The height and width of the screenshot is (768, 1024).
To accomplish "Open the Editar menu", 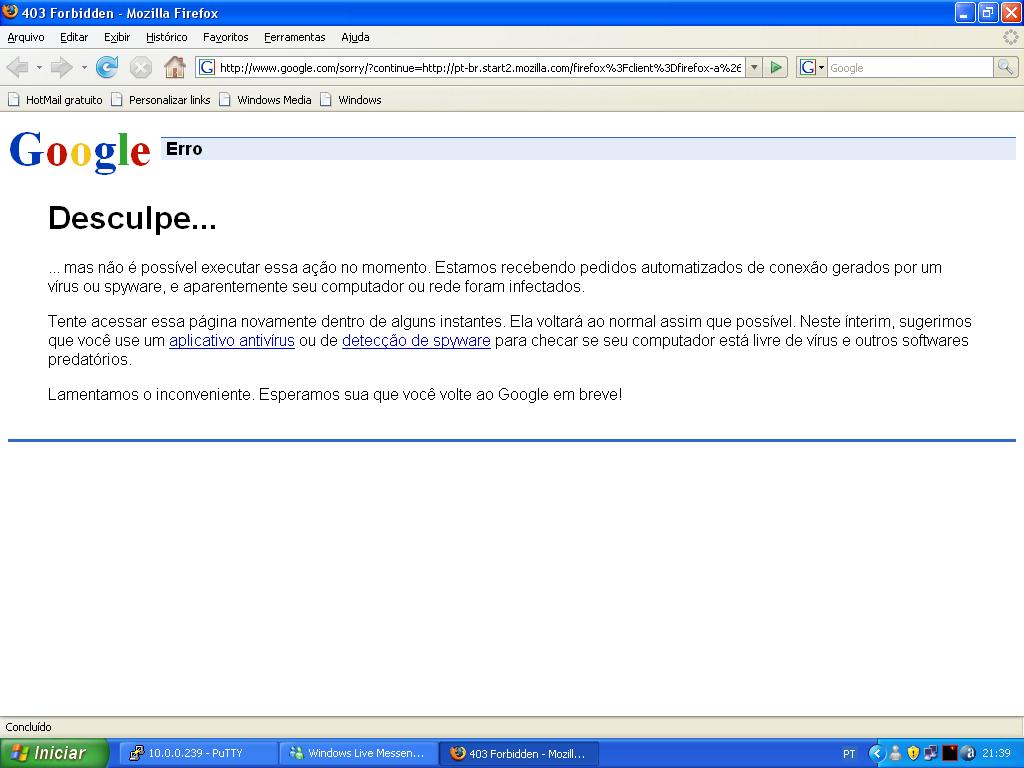I will (x=74, y=37).
